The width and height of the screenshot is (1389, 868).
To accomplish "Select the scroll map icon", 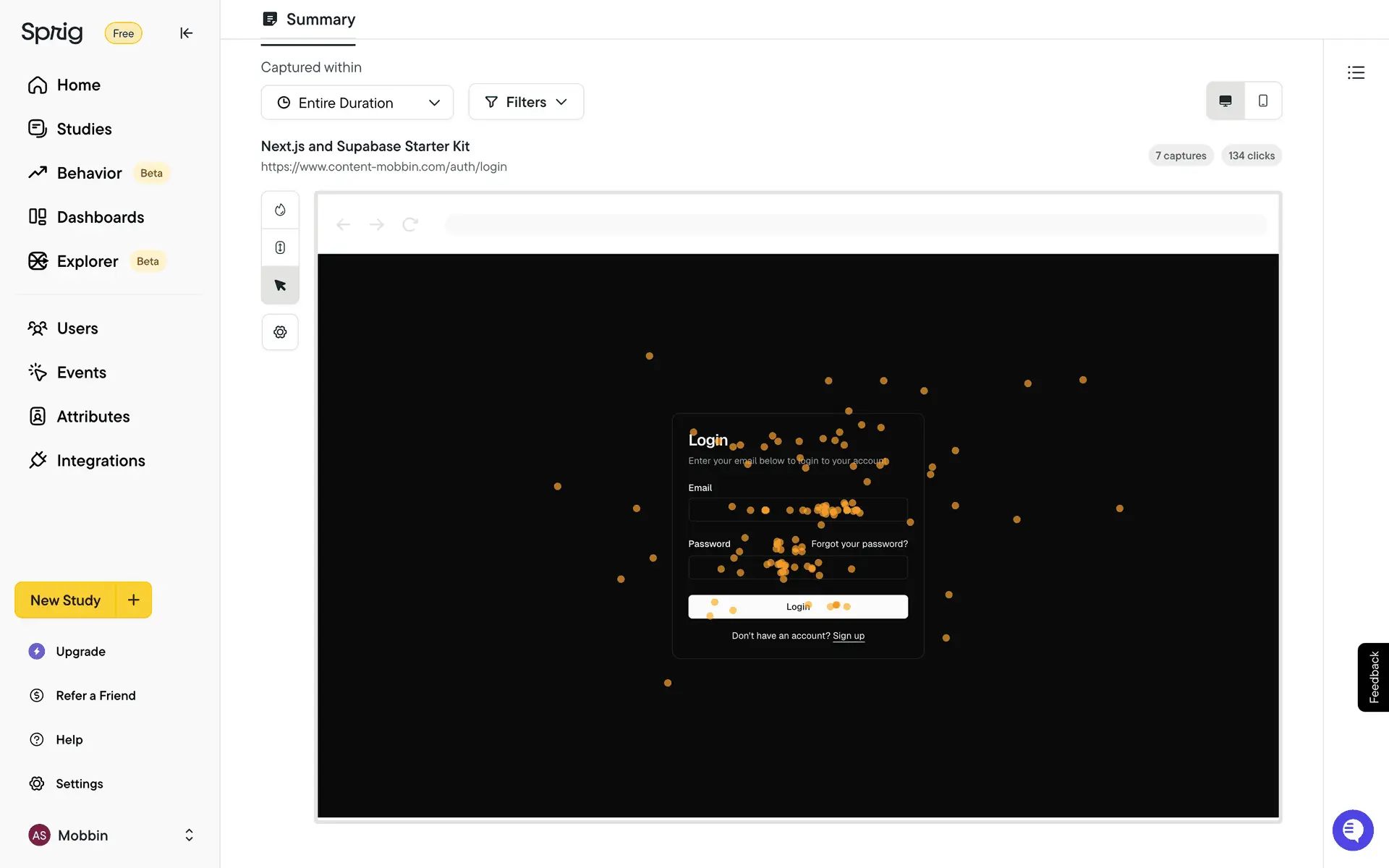I will [280, 247].
